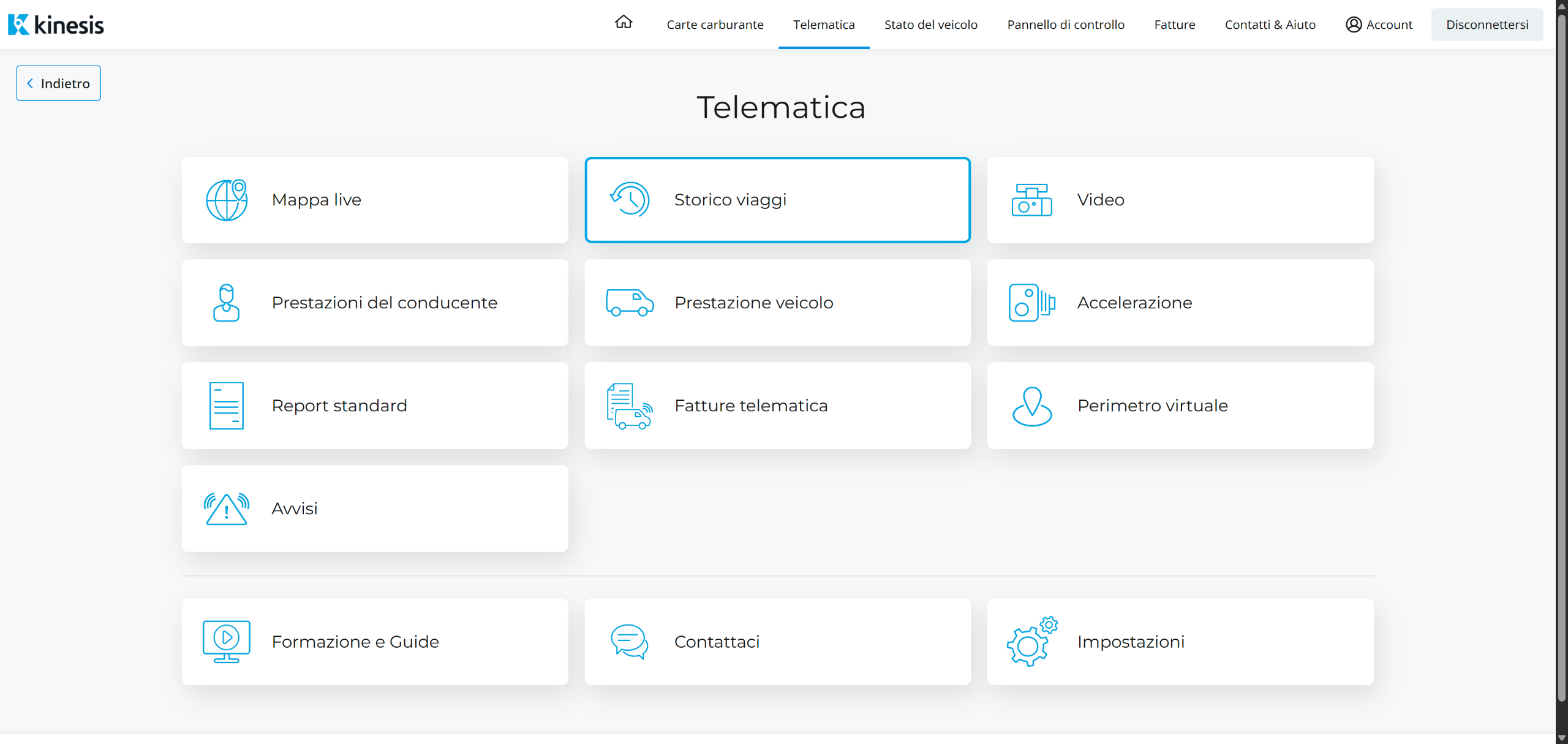This screenshot has height=744, width=1568.
Task: Click the Impostazioni gears icon
Action: 1031,642
